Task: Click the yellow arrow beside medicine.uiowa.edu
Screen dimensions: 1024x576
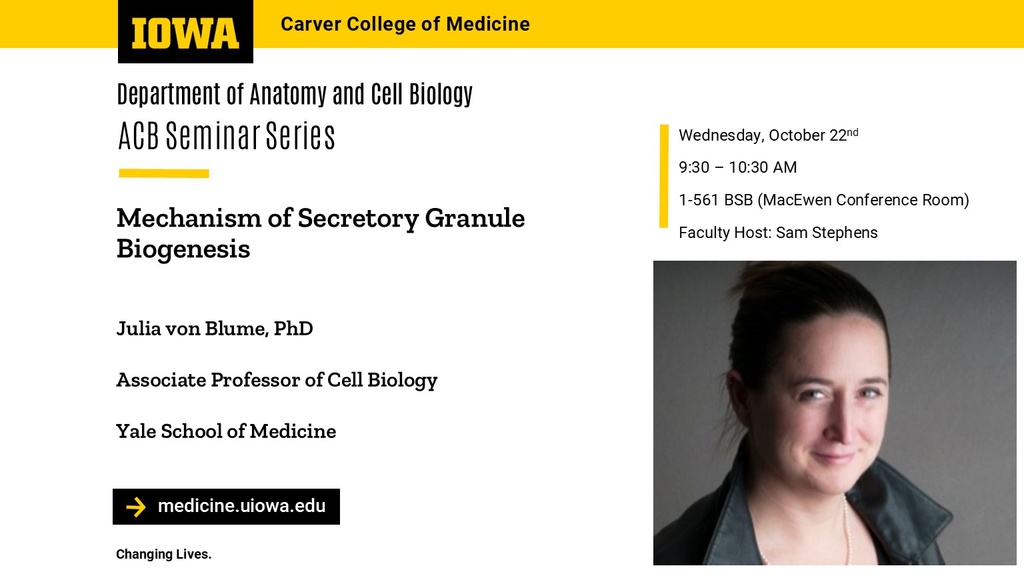Action: tap(136, 507)
